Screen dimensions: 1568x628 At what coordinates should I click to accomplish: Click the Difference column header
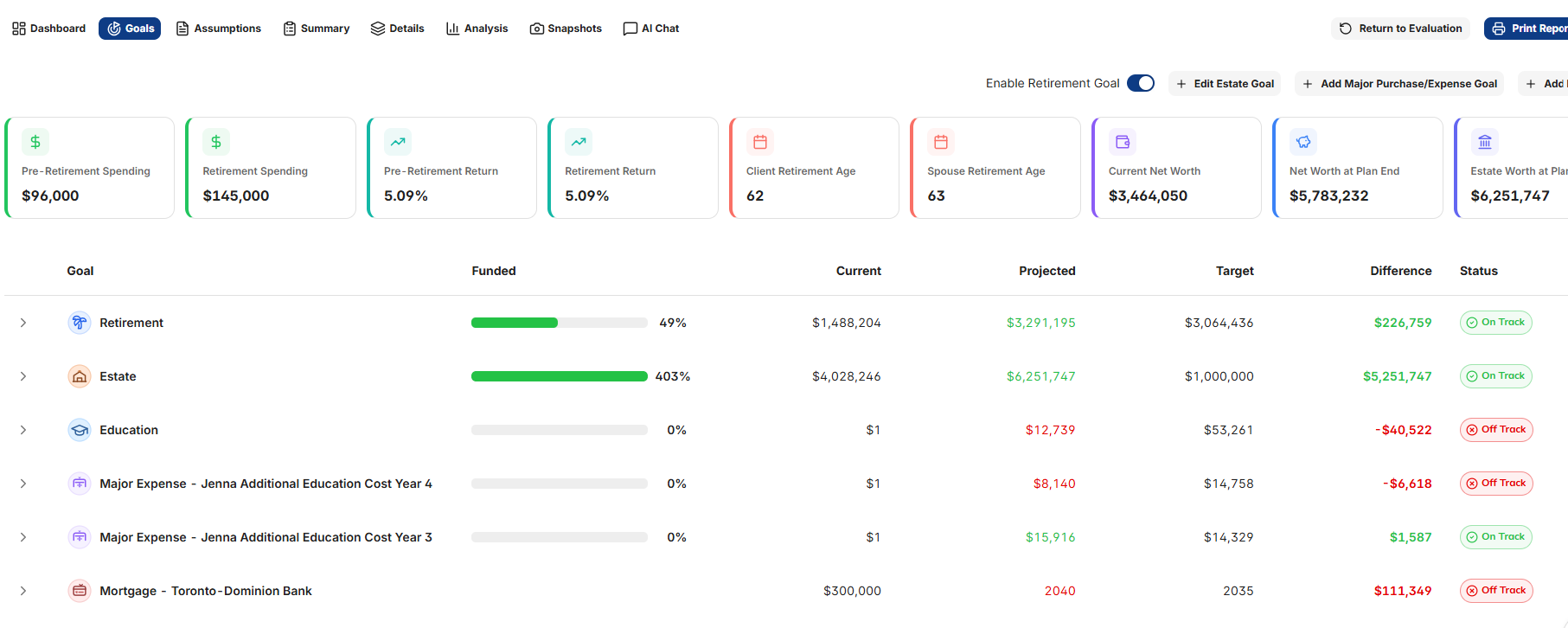pyautogui.click(x=1401, y=271)
